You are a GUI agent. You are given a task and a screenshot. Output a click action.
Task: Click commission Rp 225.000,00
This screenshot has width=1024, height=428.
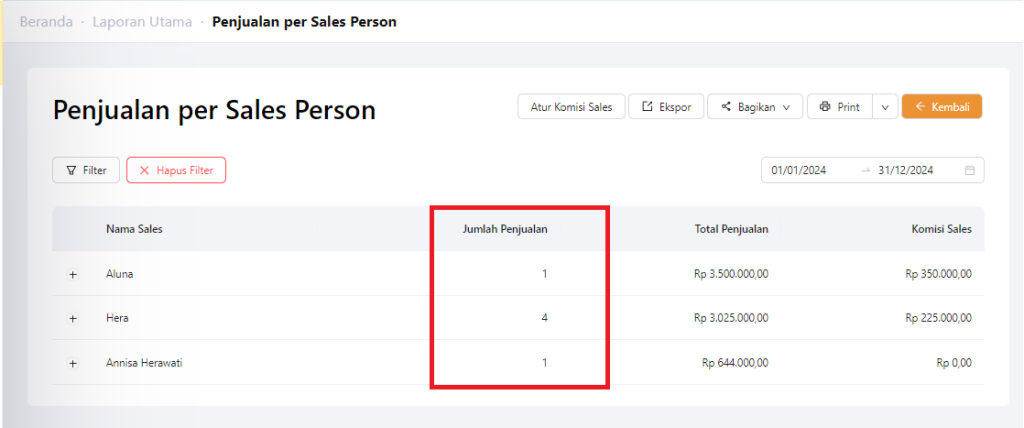click(938, 318)
